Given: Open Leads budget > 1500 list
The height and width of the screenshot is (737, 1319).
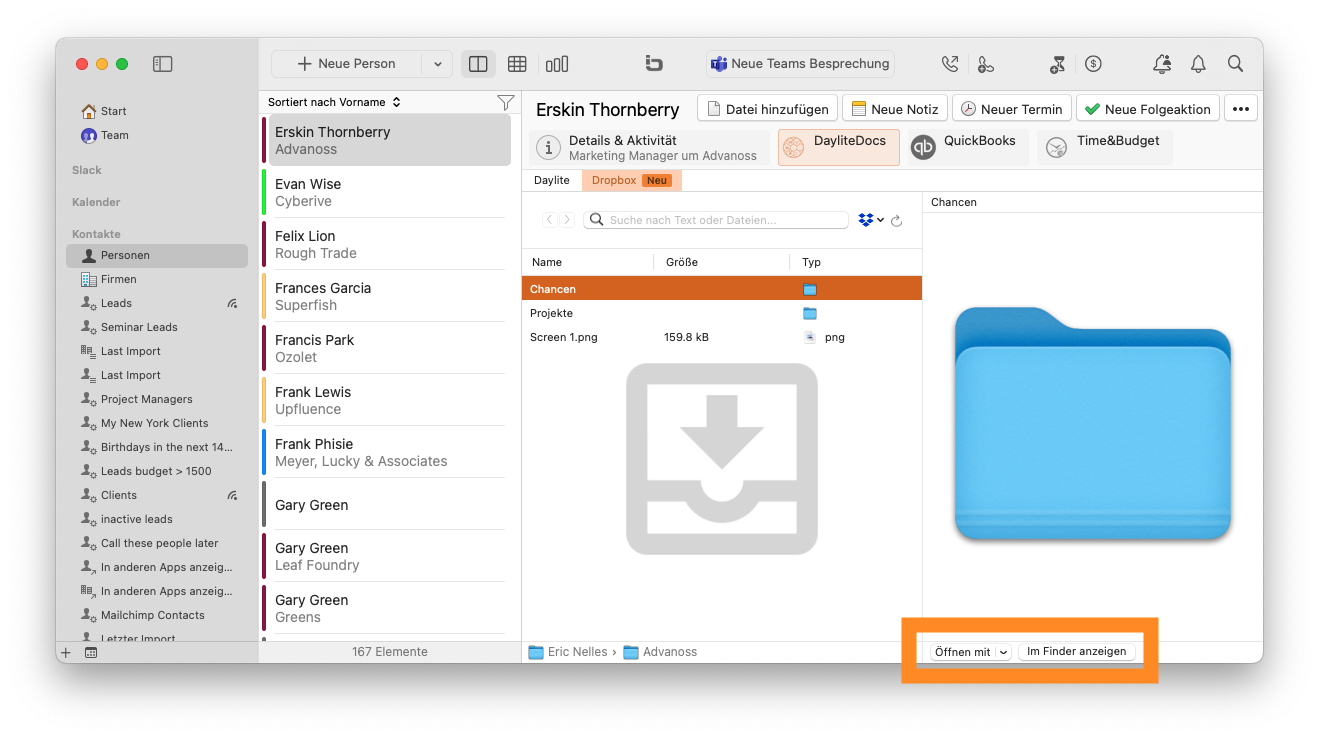Looking at the screenshot, I should pos(157,472).
